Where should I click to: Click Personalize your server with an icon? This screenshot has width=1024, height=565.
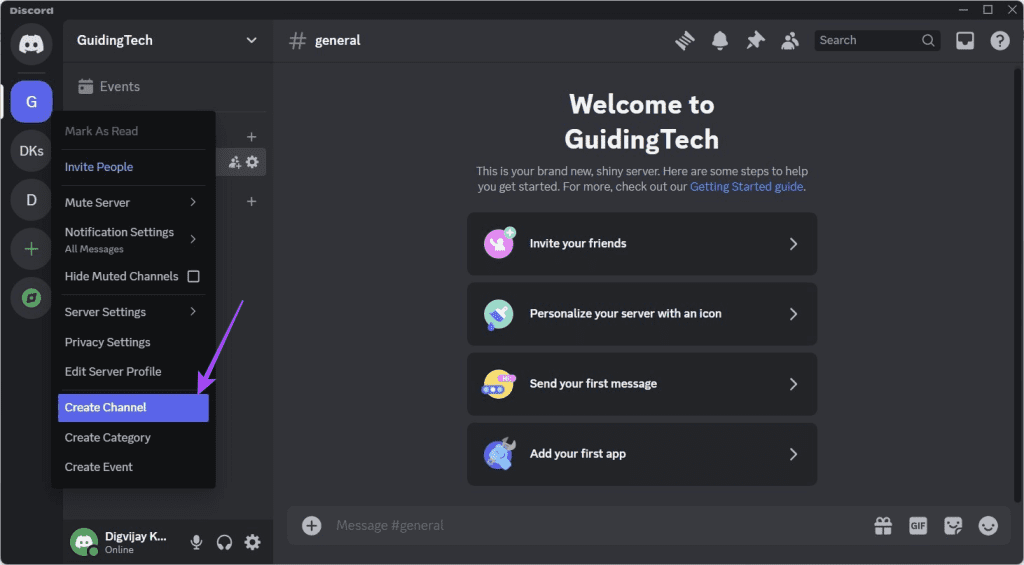pos(642,314)
